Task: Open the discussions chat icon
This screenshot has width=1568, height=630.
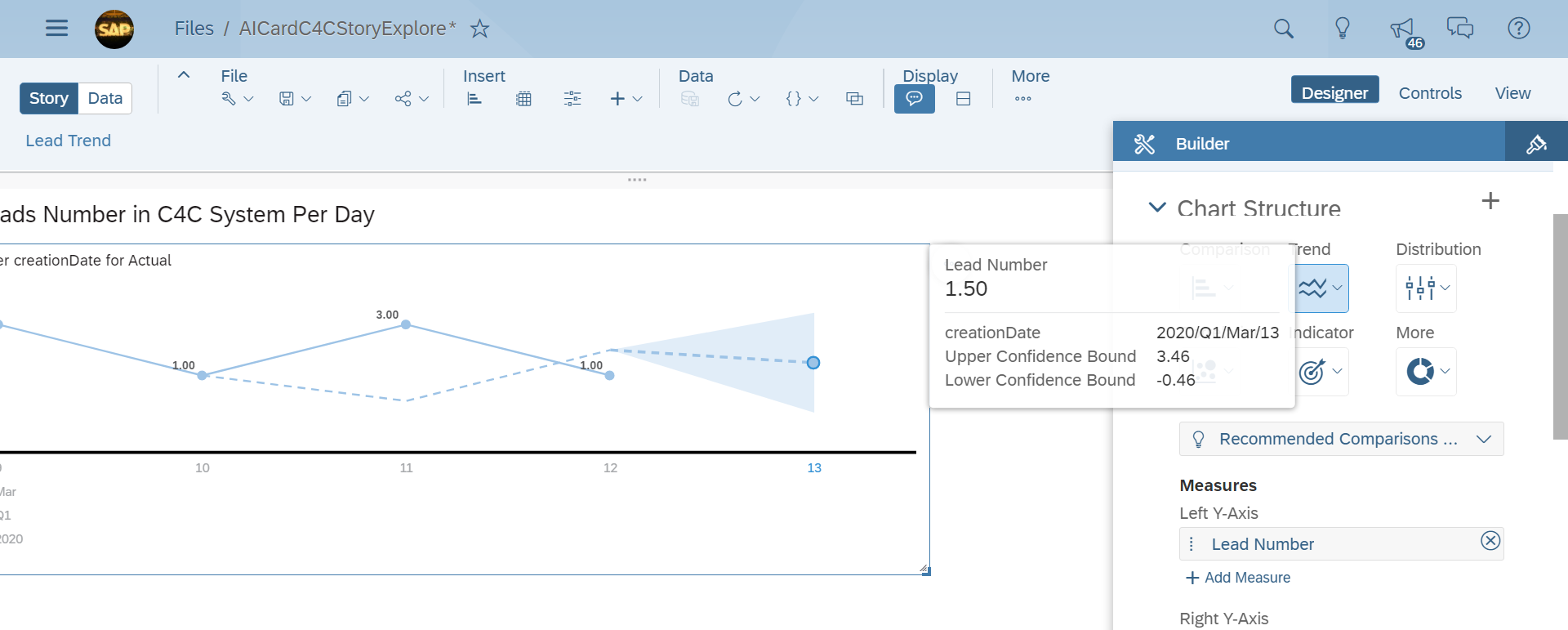Action: point(1460,29)
